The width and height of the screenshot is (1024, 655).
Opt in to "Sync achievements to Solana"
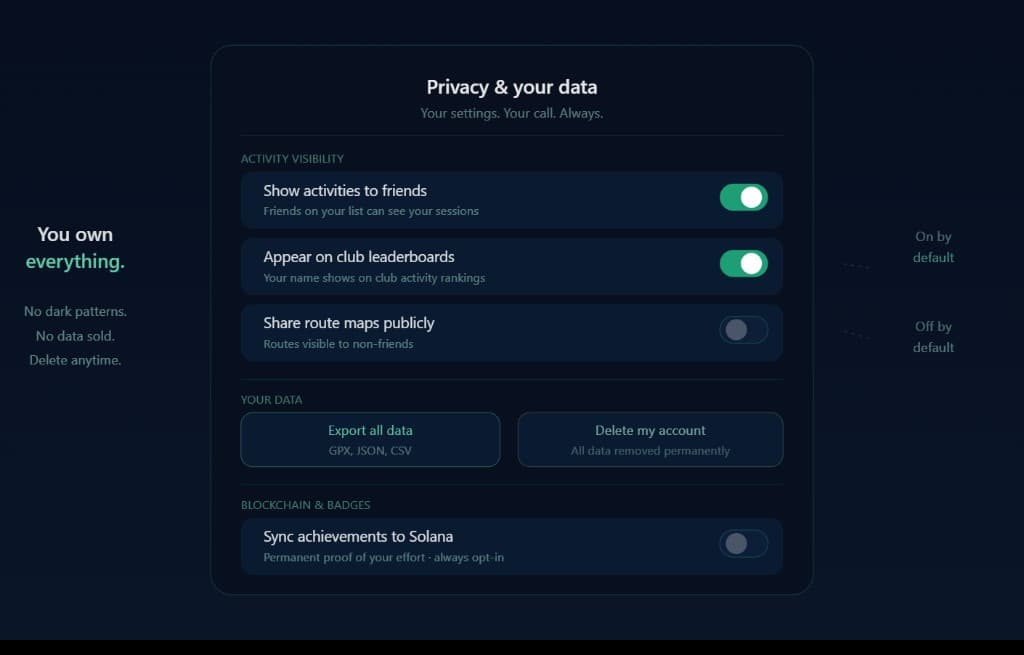[x=743, y=544]
